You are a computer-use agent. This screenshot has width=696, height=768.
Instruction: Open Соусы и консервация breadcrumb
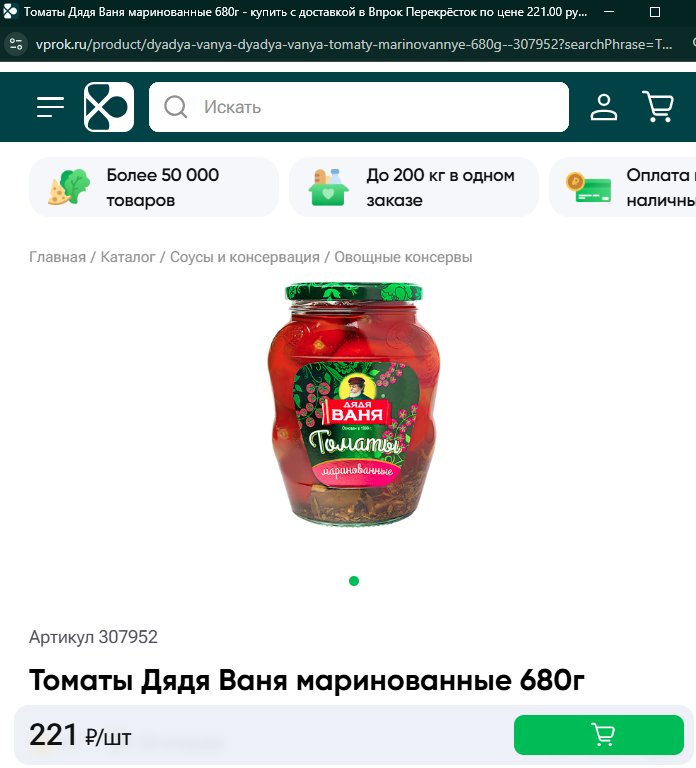point(245,257)
